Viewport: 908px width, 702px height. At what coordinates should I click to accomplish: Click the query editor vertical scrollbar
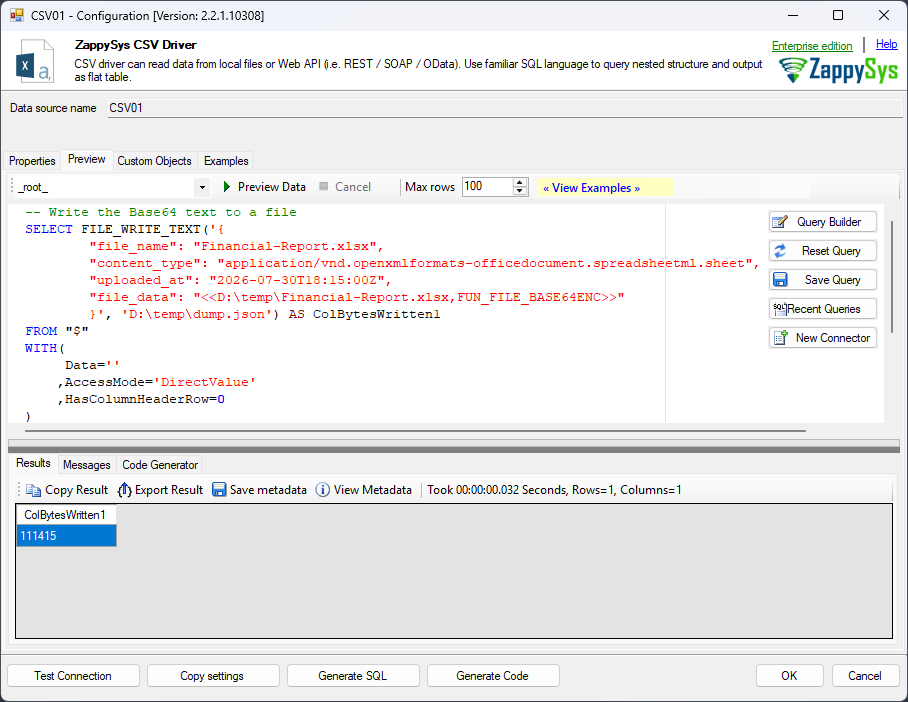892,276
